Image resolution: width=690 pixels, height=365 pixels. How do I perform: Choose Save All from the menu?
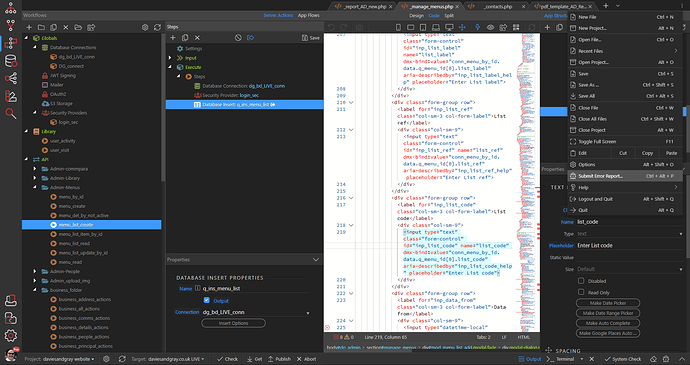(x=624, y=96)
